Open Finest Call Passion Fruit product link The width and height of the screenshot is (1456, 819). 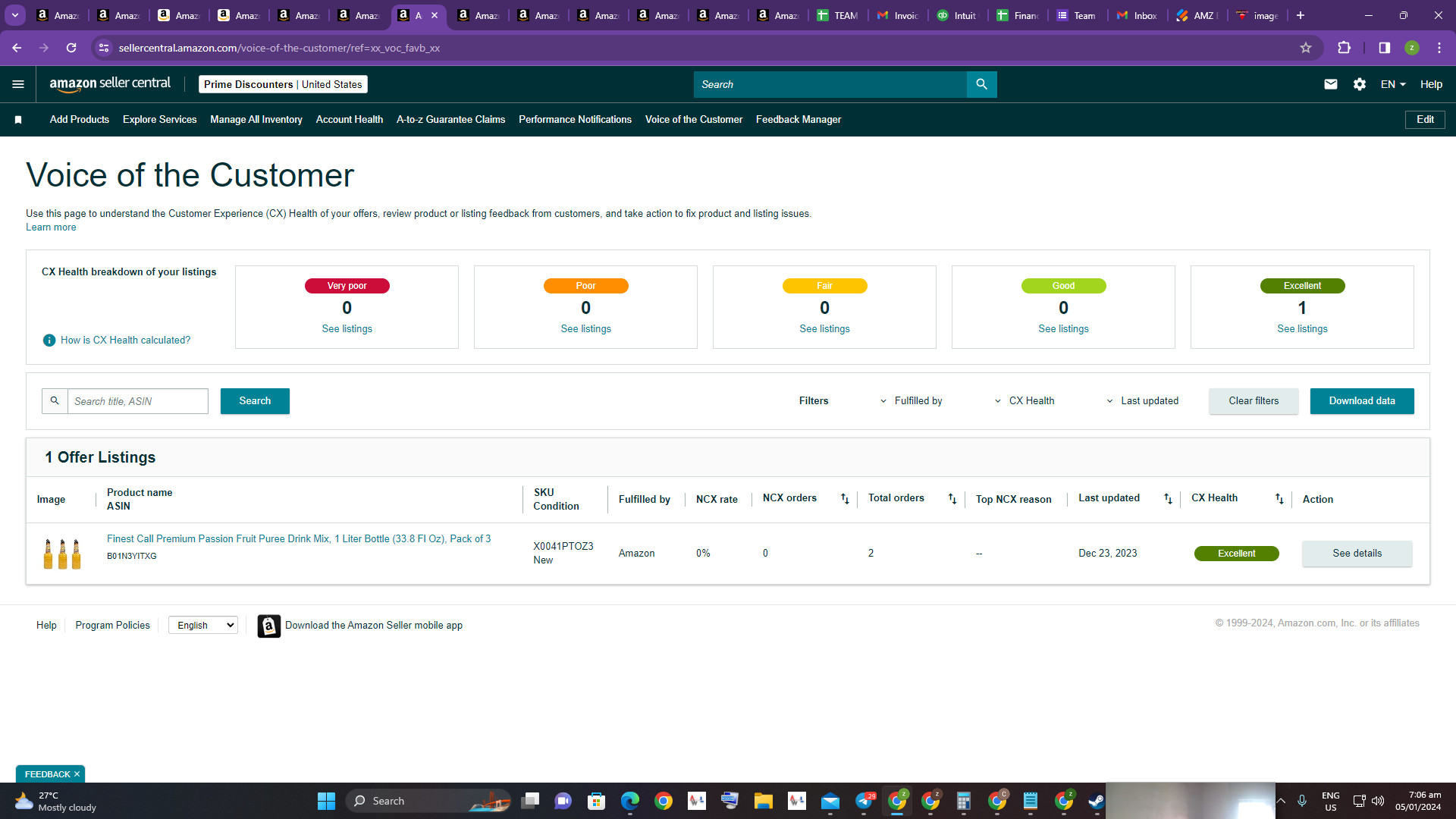tap(299, 539)
